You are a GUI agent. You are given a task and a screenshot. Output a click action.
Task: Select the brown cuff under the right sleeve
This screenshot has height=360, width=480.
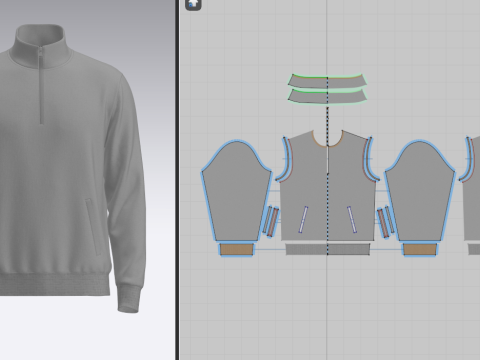pyautogui.click(x=420, y=249)
